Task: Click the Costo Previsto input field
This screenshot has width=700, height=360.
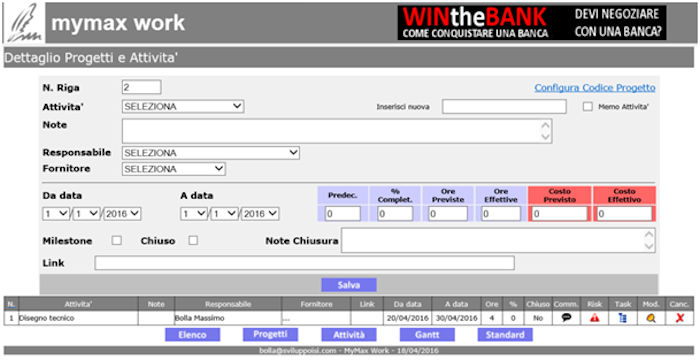Action: click(559, 213)
